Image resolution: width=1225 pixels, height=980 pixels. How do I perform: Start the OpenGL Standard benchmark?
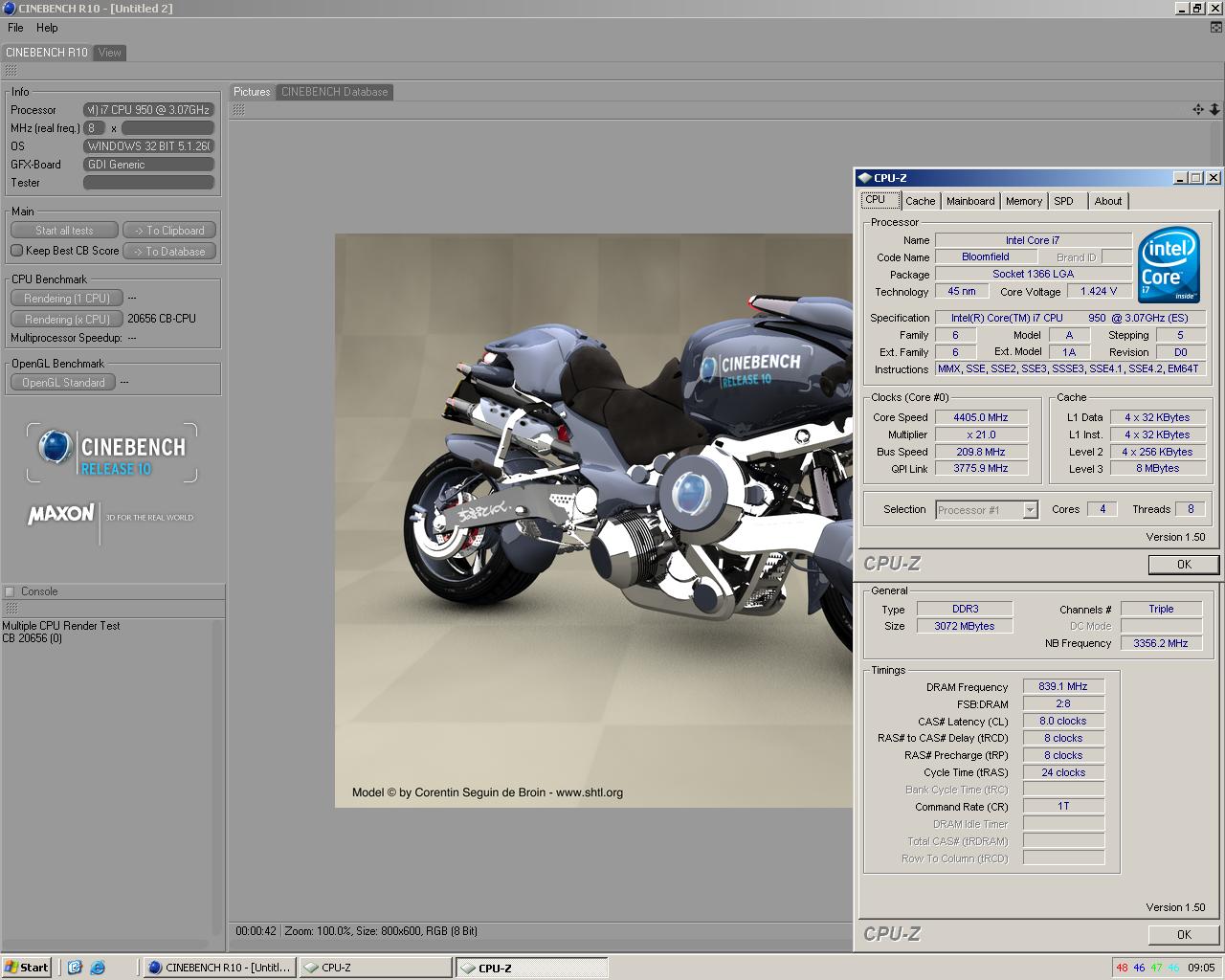coord(63,383)
